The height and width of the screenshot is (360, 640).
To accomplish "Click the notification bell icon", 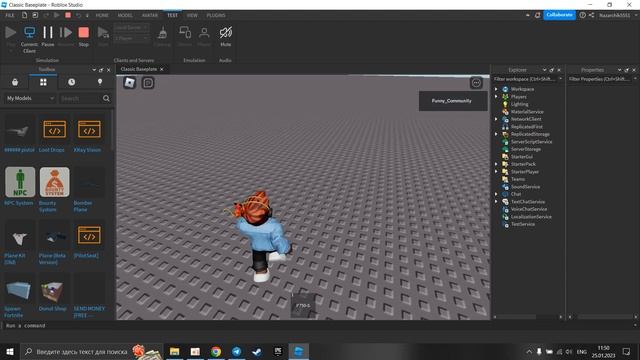I will click(x=538, y=15).
